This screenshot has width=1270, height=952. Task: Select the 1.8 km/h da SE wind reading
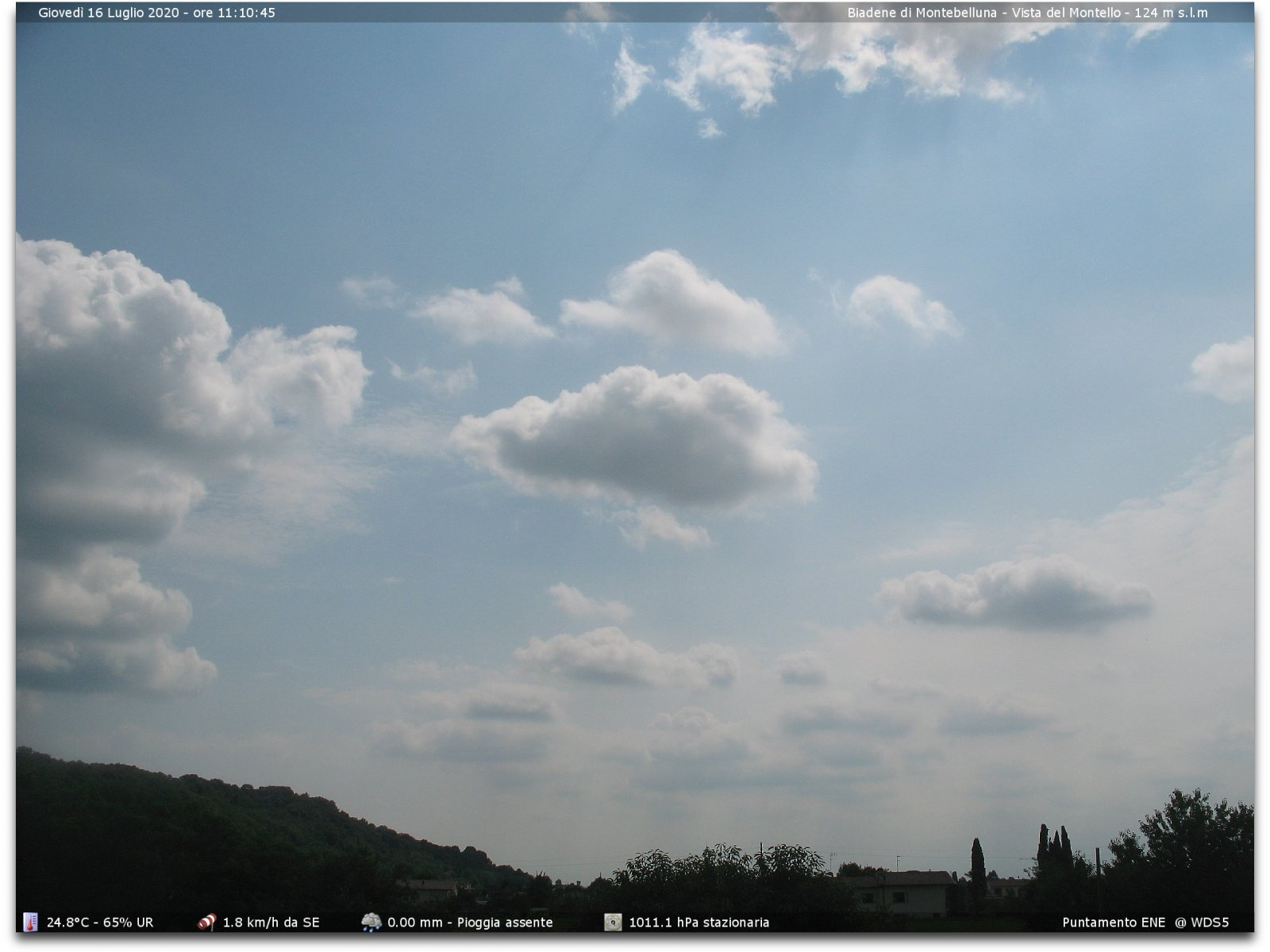point(271,923)
